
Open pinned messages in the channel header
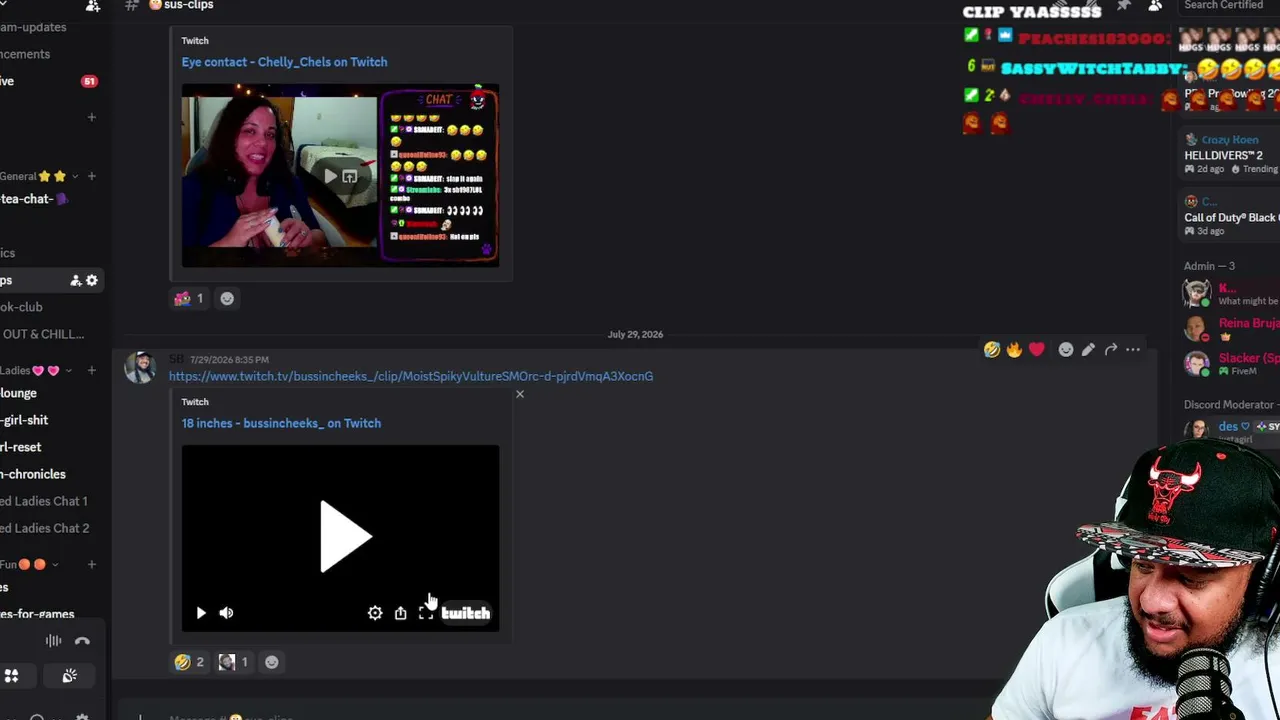[x=1124, y=6]
